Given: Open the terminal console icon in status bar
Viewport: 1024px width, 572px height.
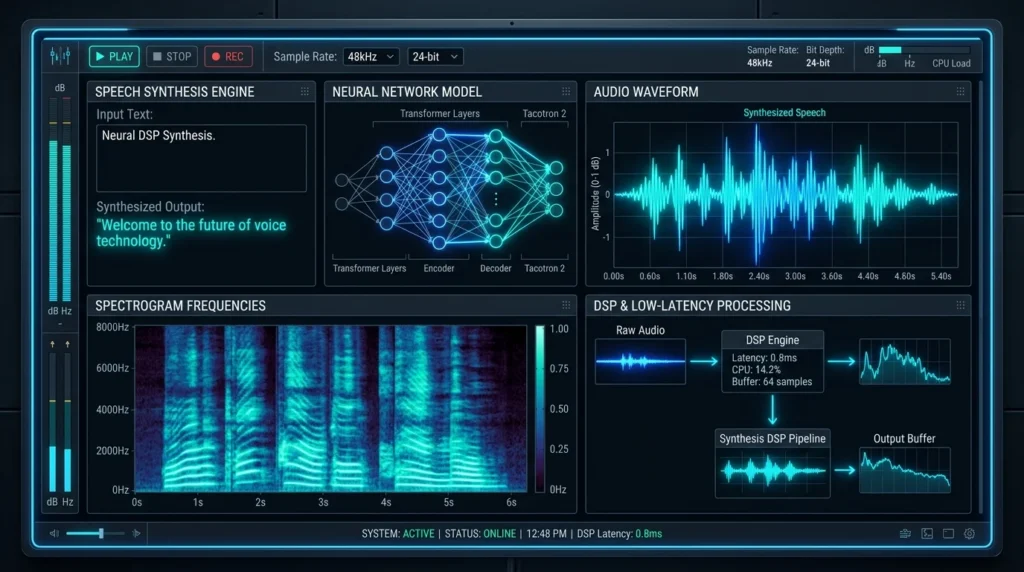Looking at the screenshot, I should pyautogui.click(x=927, y=533).
